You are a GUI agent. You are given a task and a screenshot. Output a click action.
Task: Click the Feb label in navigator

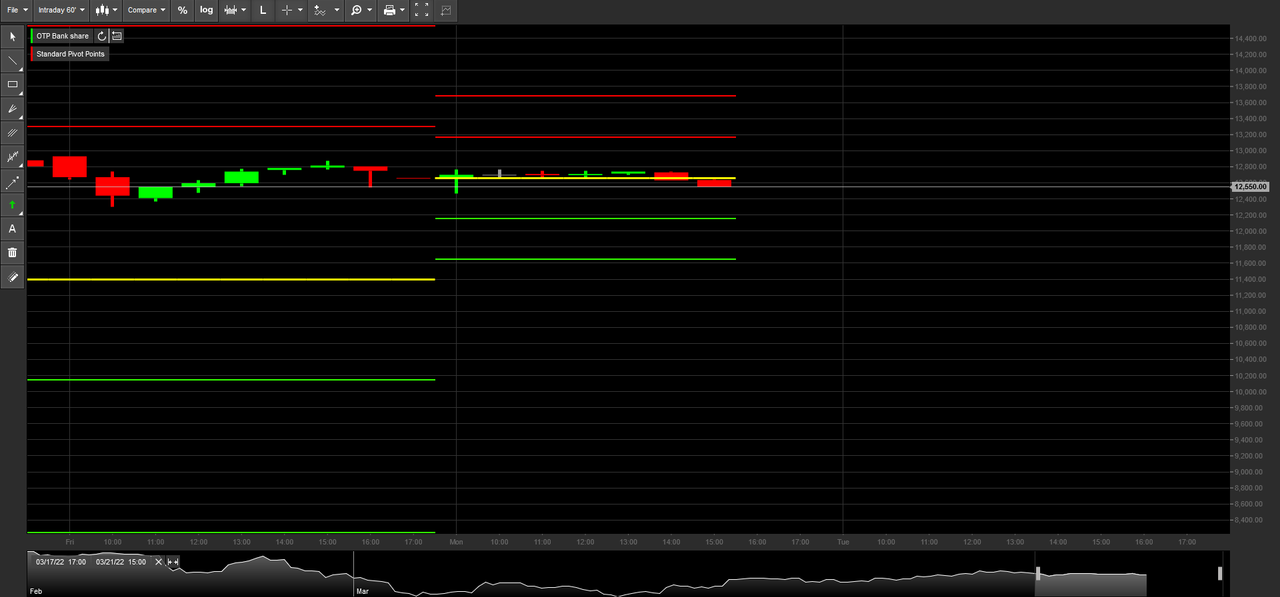35,591
